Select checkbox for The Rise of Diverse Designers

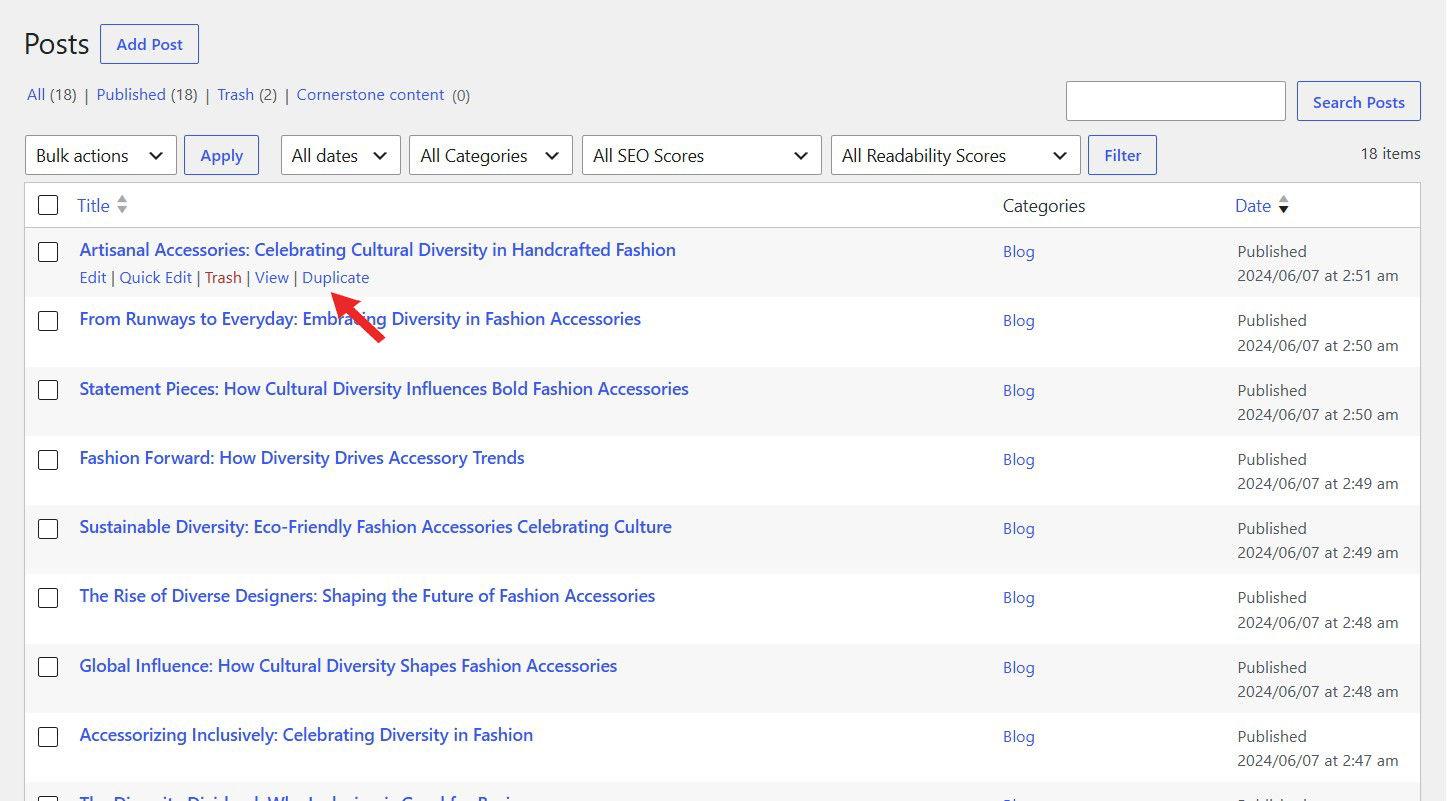(x=48, y=598)
